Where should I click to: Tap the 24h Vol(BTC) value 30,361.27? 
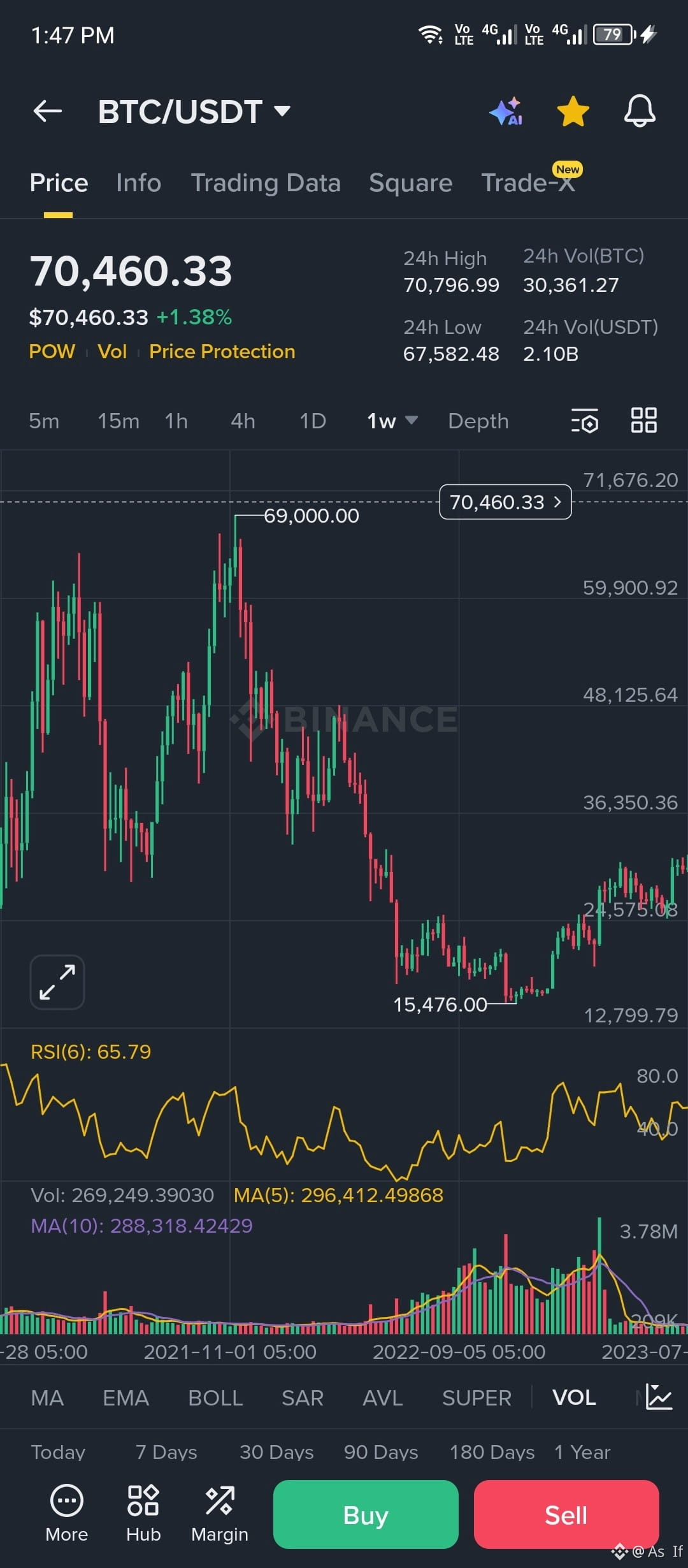tap(571, 285)
